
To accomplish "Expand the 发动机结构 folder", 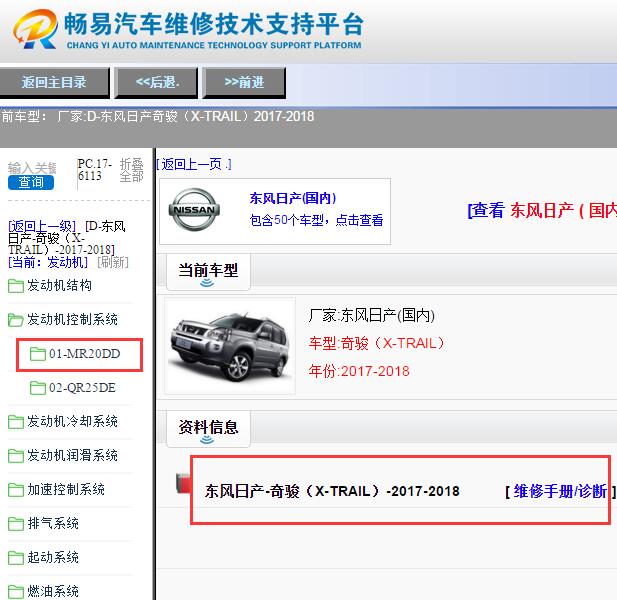I will pyautogui.click(x=59, y=285).
